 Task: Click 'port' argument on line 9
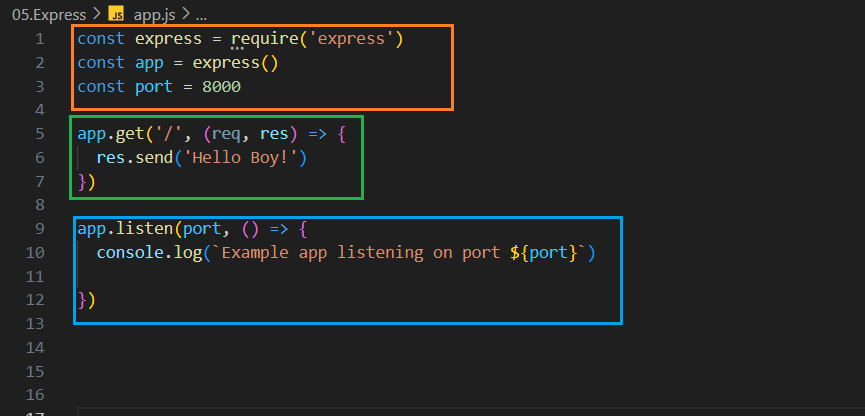202,228
